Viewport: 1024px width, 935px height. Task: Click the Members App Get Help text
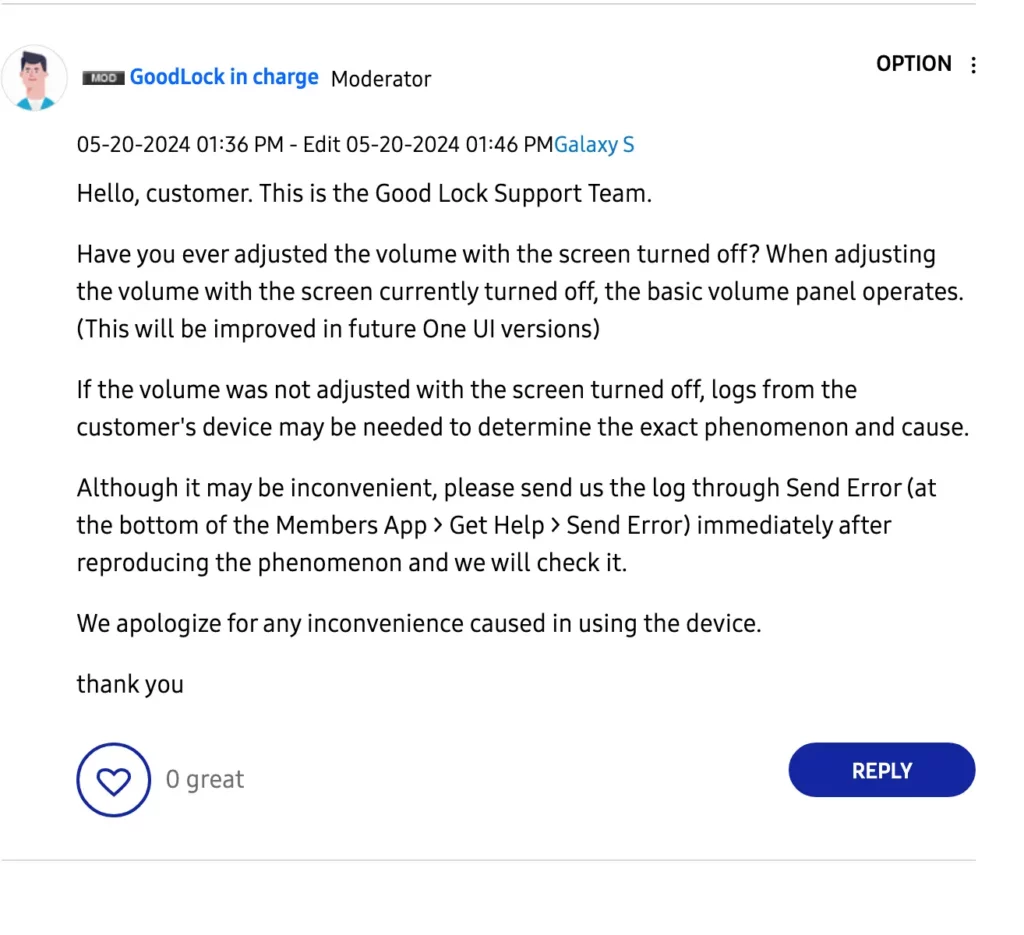coord(409,526)
